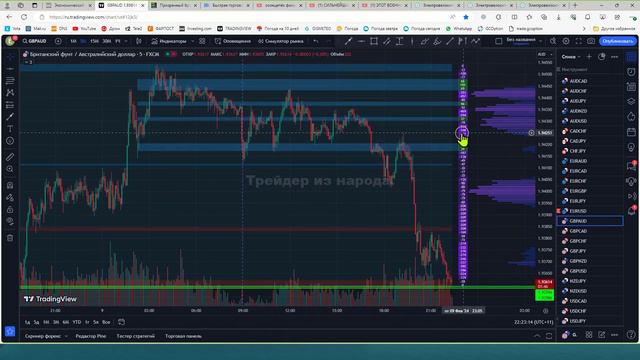Open the chart type candles selector
This screenshot has width=640, height=360.
(139, 41)
